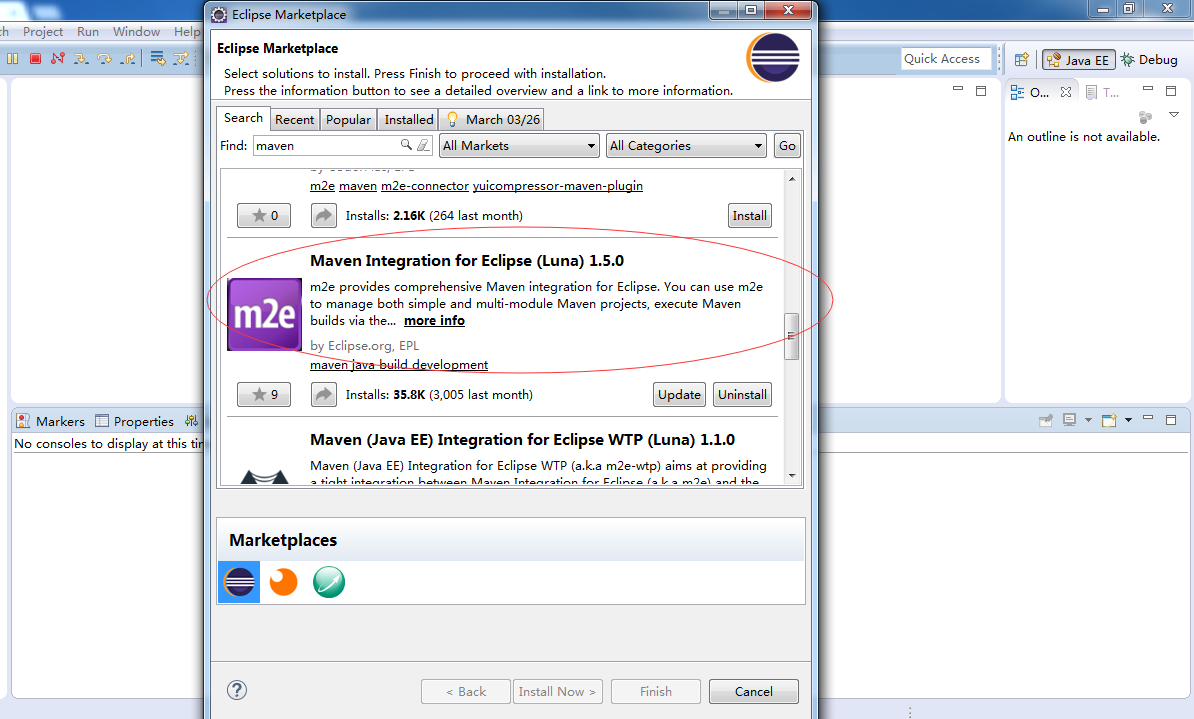Click the magnifier icon in Find field
The image size is (1194, 719).
pyautogui.click(x=407, y=145)
